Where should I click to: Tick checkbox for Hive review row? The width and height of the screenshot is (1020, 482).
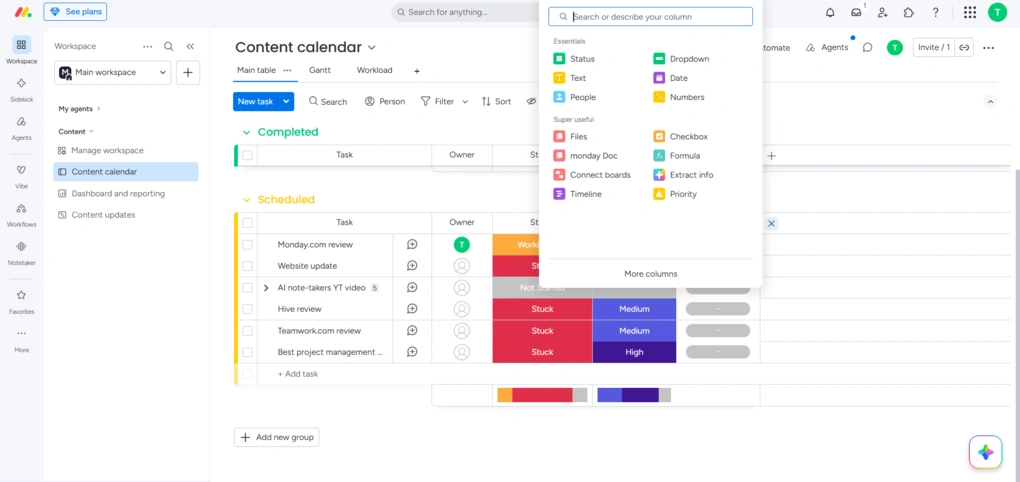[247, 309]
